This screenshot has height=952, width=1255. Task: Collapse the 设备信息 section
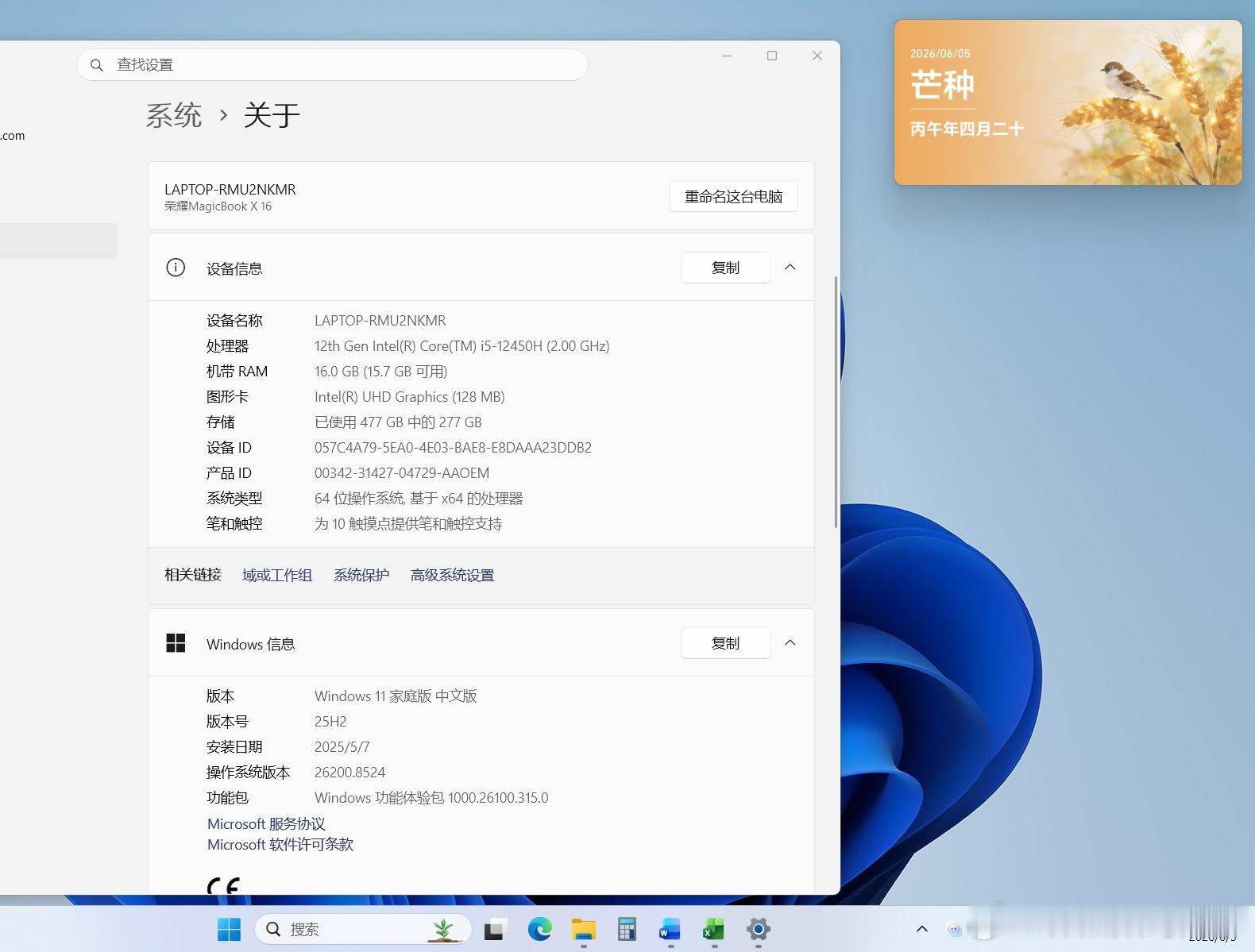point(790,268)
